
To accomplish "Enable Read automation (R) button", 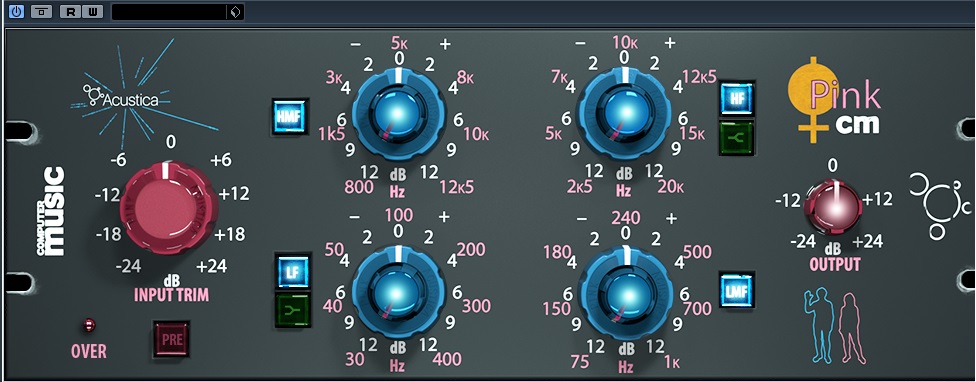I will coord(70,11).
